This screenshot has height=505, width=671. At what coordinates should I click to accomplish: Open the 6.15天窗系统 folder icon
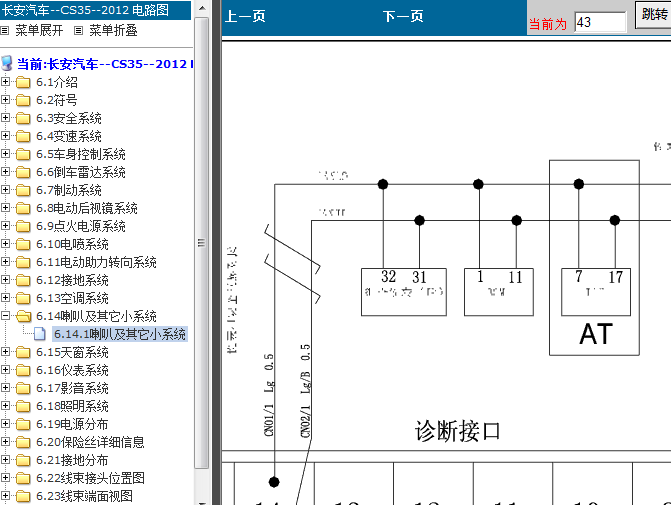coord(23,352)
